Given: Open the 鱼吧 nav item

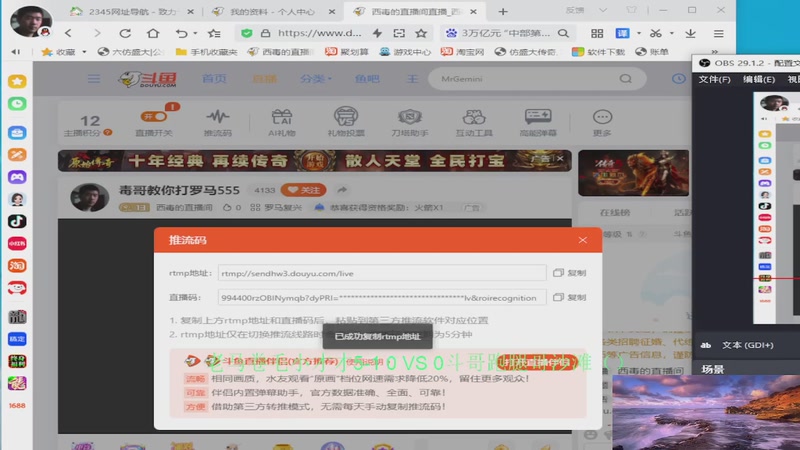Looking at the screenshot, I should point(367,79).
